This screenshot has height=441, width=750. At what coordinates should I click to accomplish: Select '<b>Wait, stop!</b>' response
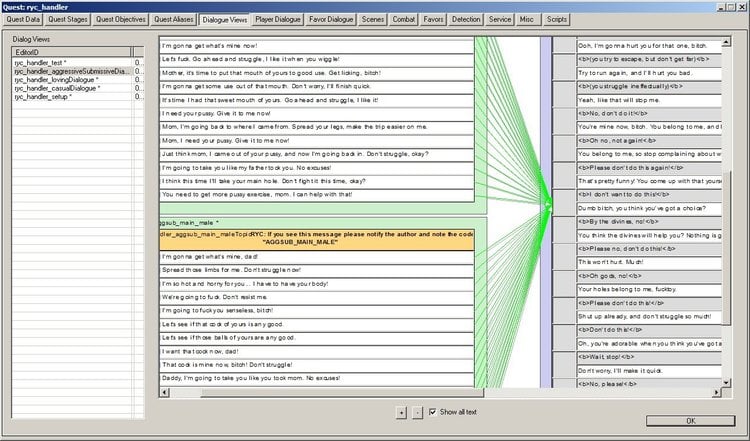[x=649, y=357]
